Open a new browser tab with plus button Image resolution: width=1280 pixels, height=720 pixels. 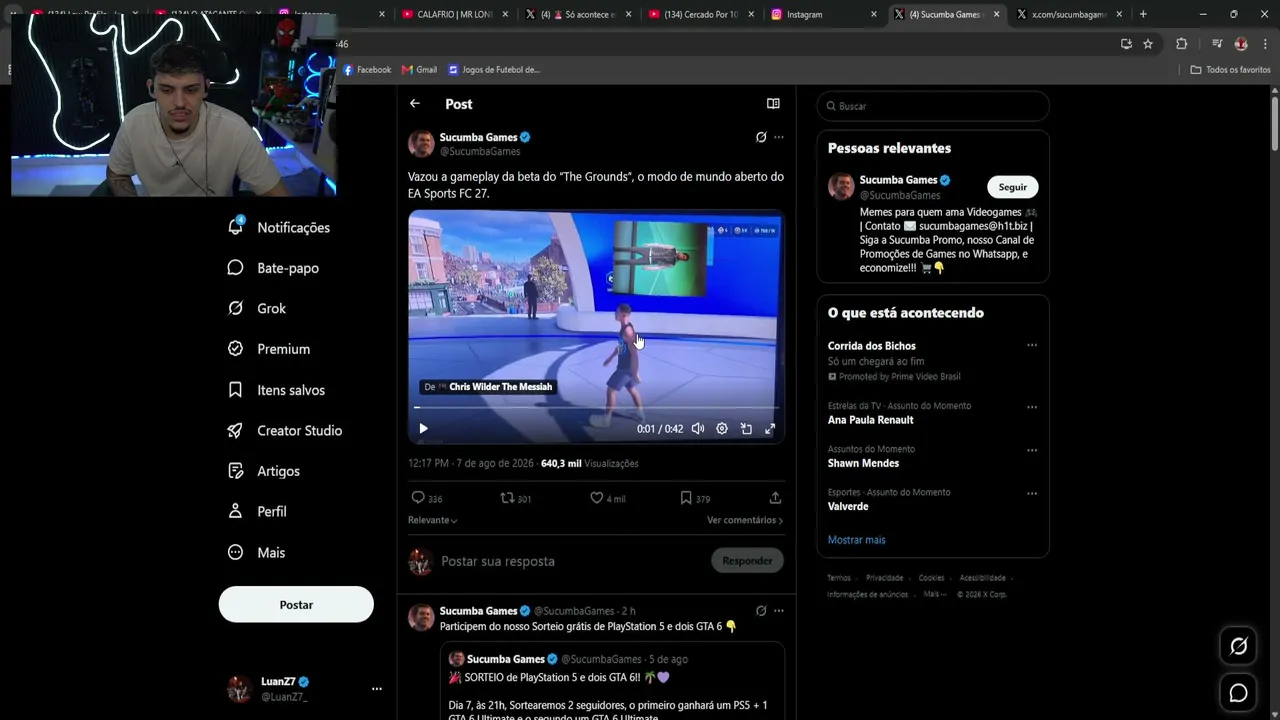tap(1143, 14)
